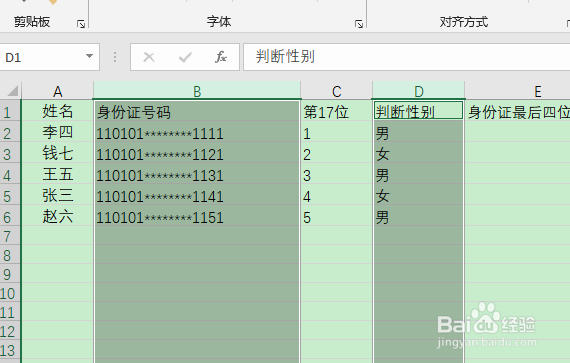The width and height of the screenshot is (570, 363).
Task: Select row 5 header
Action: (11, 195)
